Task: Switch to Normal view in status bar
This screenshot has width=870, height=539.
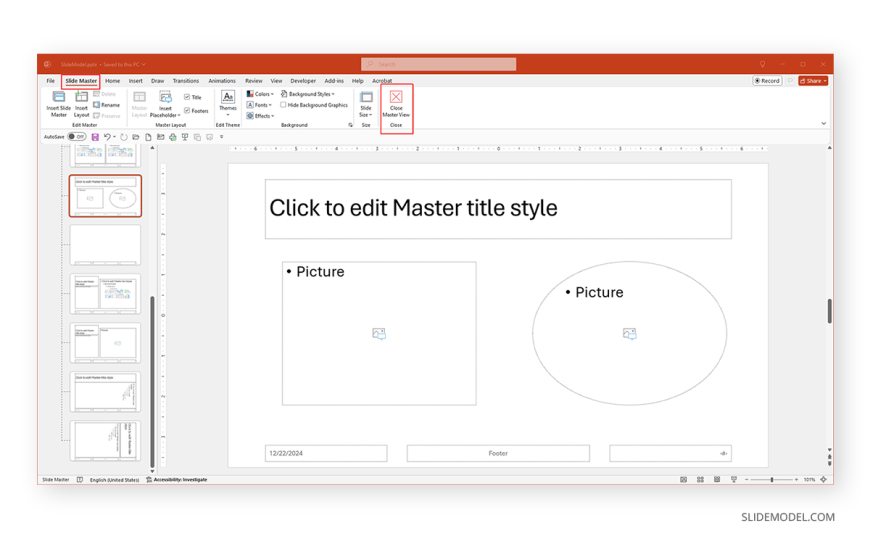Action: pyautogui.click(x=684, y=480)
